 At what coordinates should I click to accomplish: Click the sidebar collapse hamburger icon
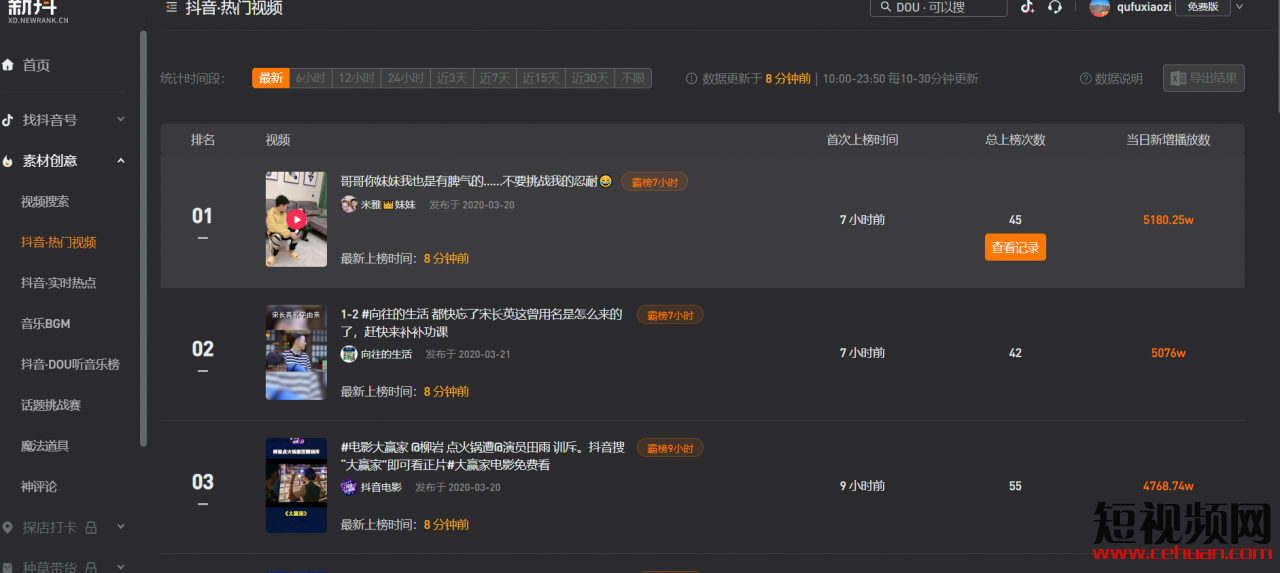point(172,8)
